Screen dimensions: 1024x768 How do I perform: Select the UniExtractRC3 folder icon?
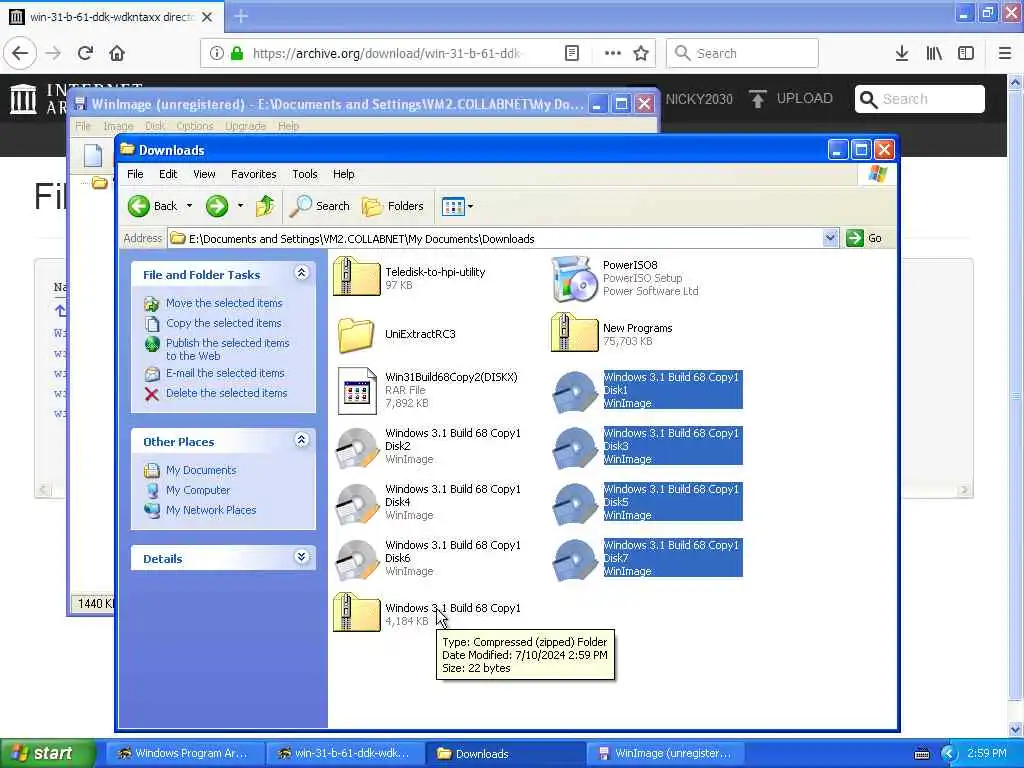pyautogui.click(x=357, y=335)
